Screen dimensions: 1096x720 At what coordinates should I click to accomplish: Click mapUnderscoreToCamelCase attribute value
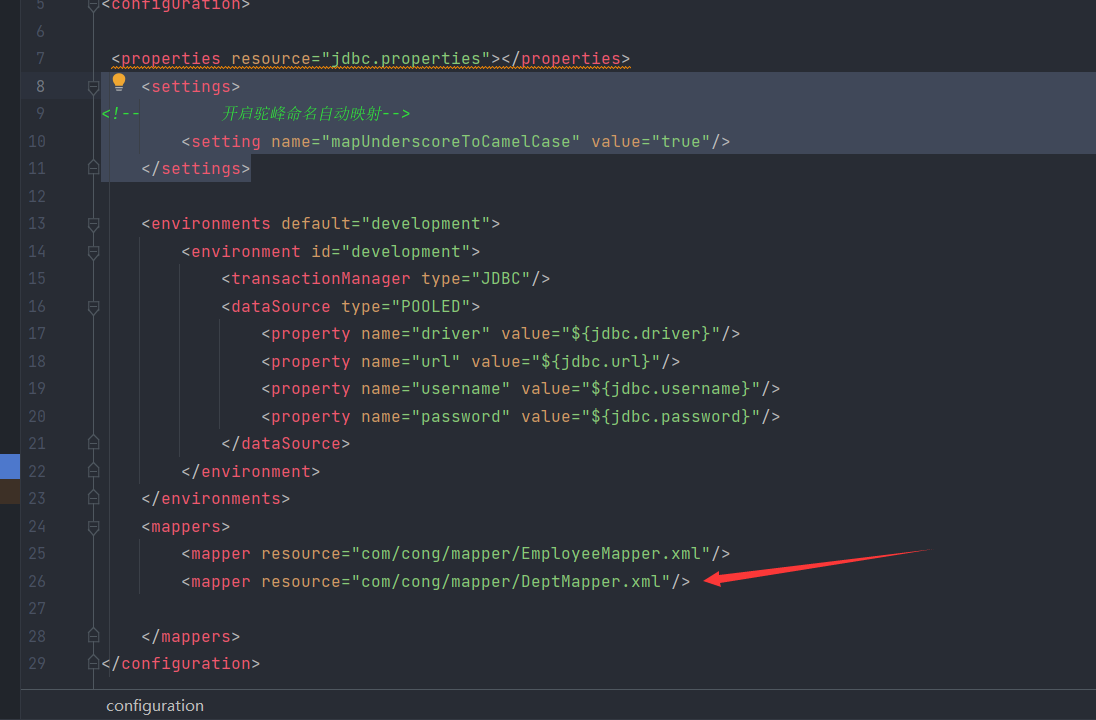[450, 142]
